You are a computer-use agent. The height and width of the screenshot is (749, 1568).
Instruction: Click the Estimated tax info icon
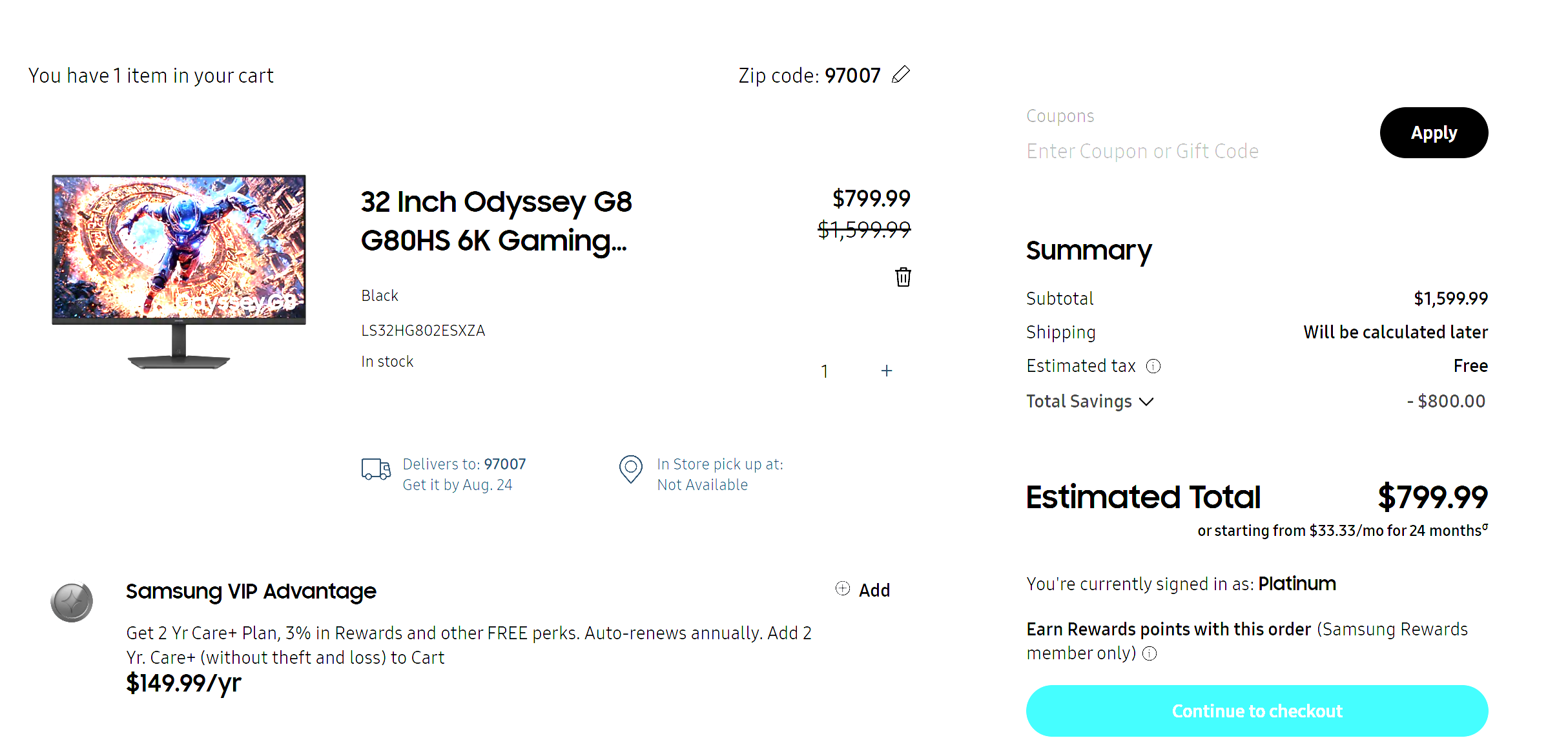tap(1153, 366)
